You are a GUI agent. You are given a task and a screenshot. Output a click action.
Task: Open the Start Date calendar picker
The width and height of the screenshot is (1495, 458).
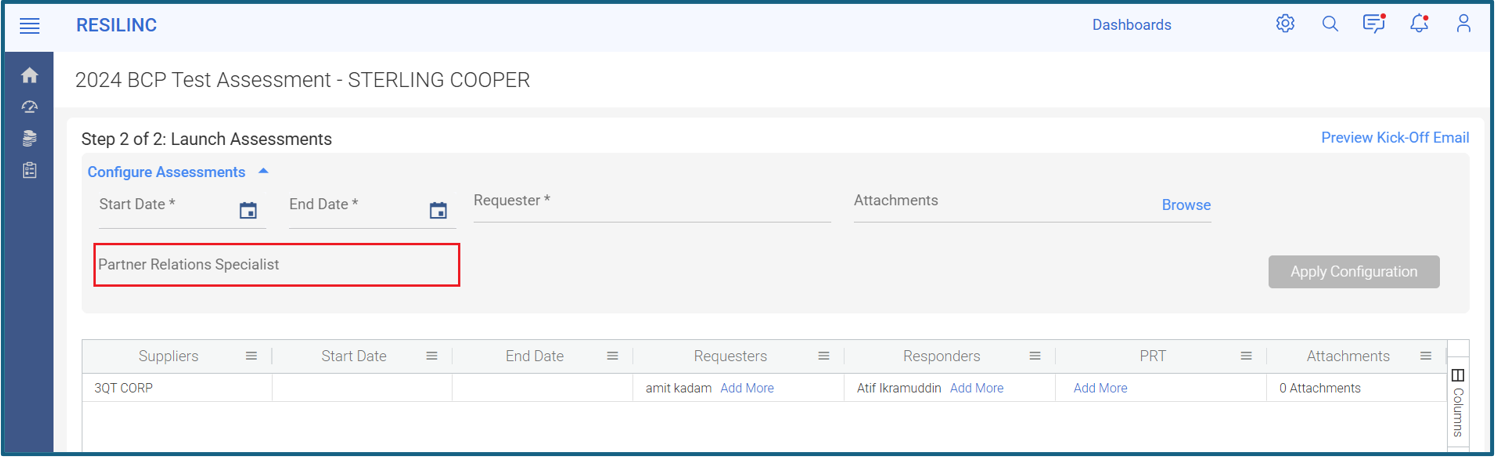point(248,210)
